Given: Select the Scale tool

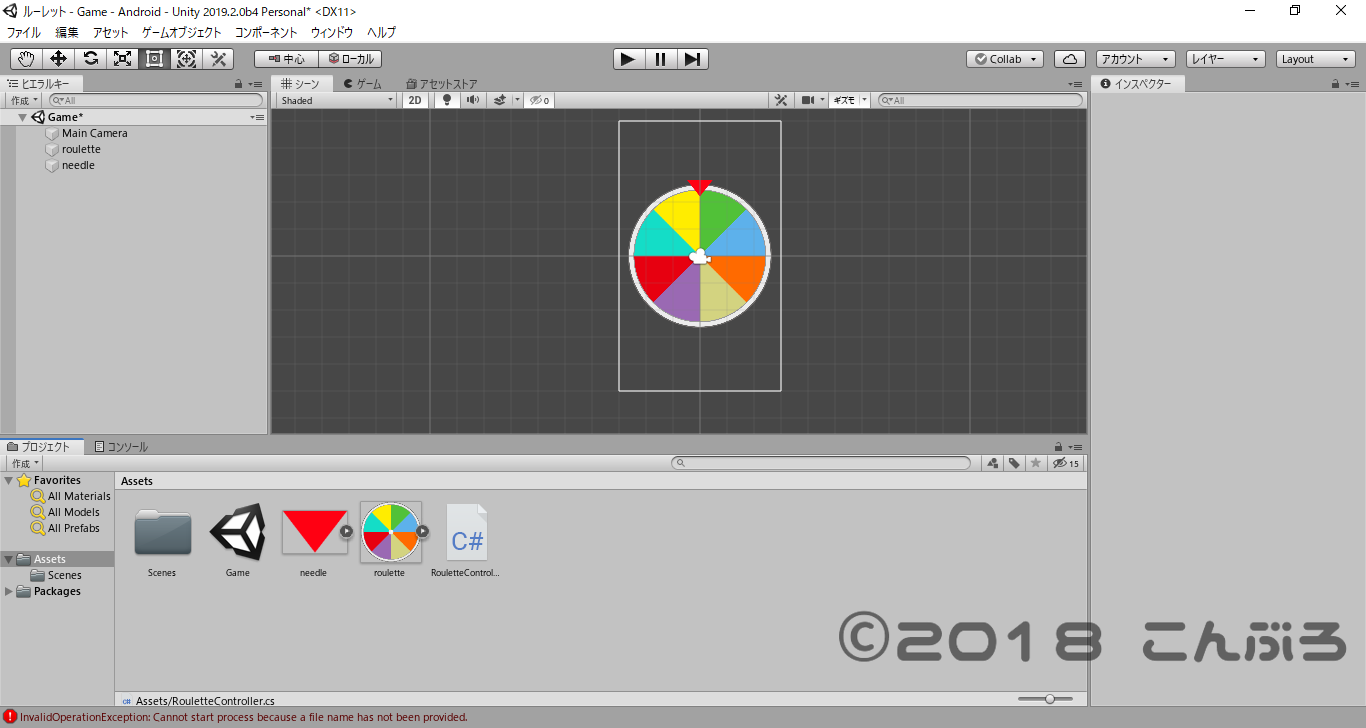Looking at the screenshot, I should pyautogui.click(x=121, y=58).
